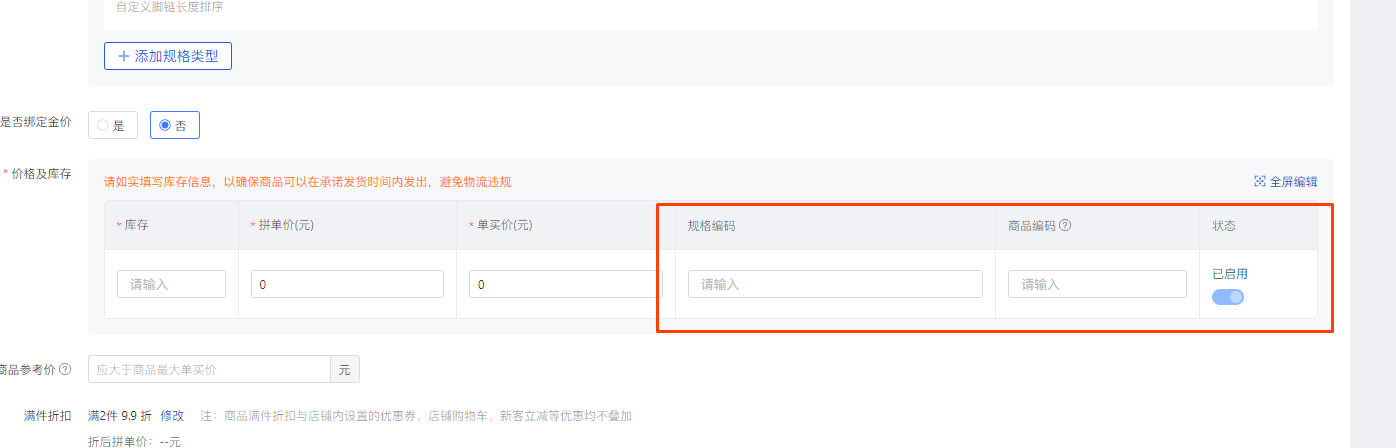Click the 库存 column header

pyautogui.click(x=137, y=225)
